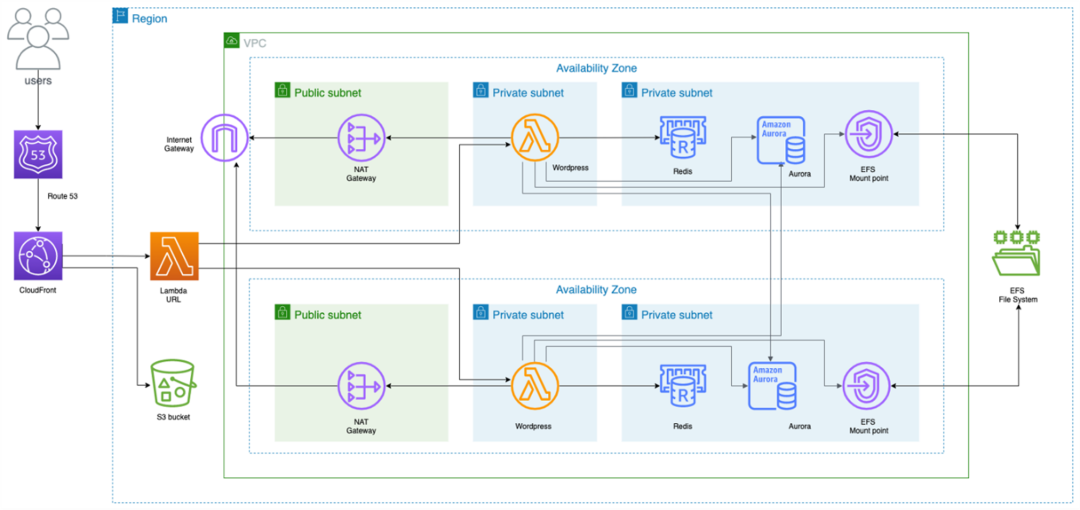Select the lower Amazon Aurora icon
This screenshot has width=1080, height=510.
click(773, 385)
